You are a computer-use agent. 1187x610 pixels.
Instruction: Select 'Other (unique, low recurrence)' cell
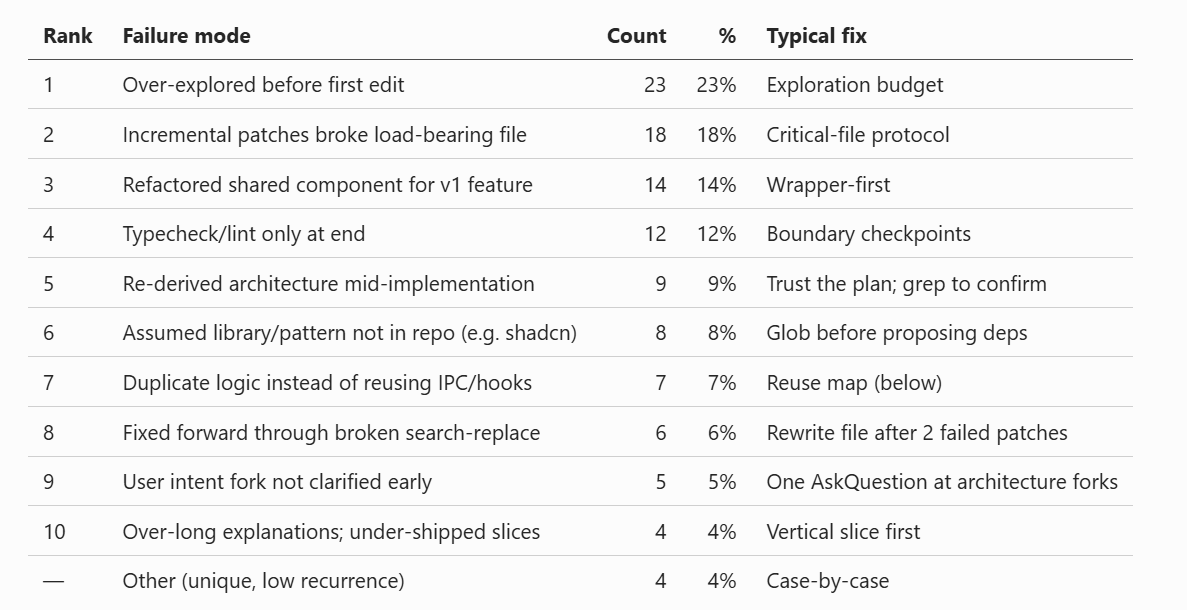click(x=263, y=581)
